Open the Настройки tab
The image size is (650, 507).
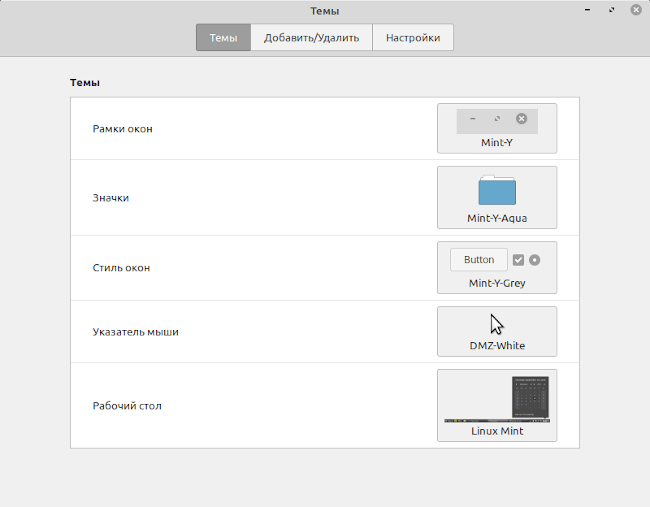click(x=413, y=38)
